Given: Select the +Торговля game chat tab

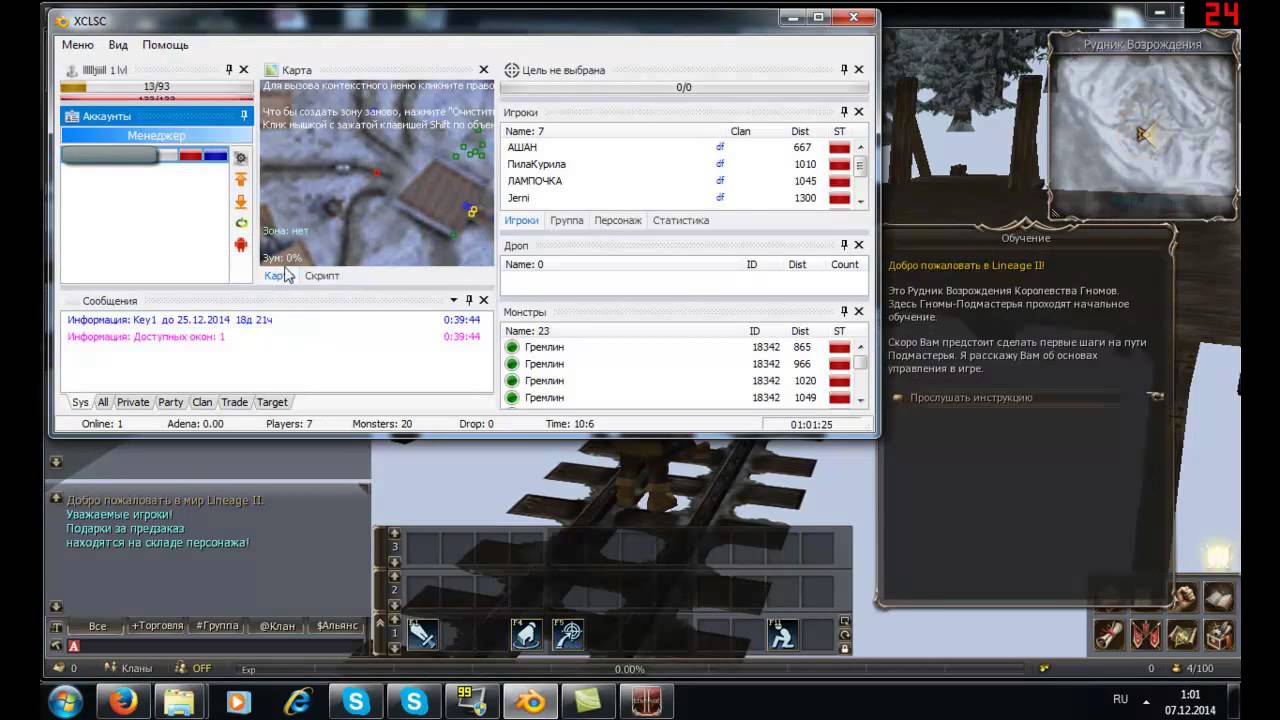Looking at the screenshot, I should pyautogui.click(x=157, y=626).
